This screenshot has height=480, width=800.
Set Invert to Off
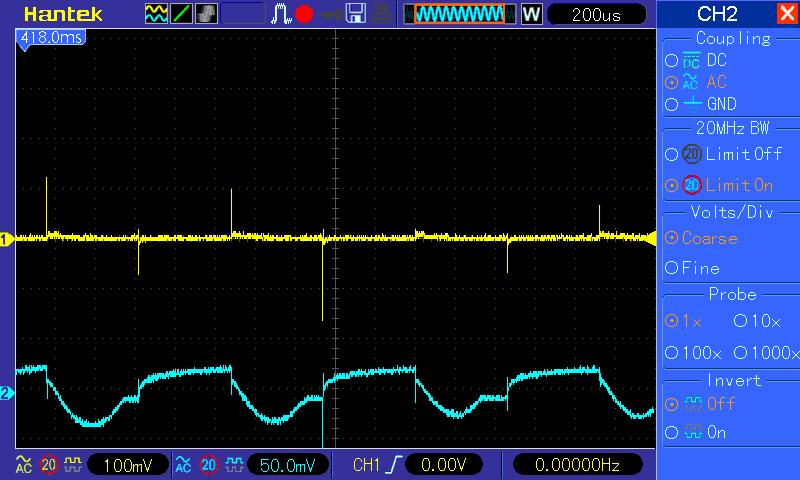700,404
